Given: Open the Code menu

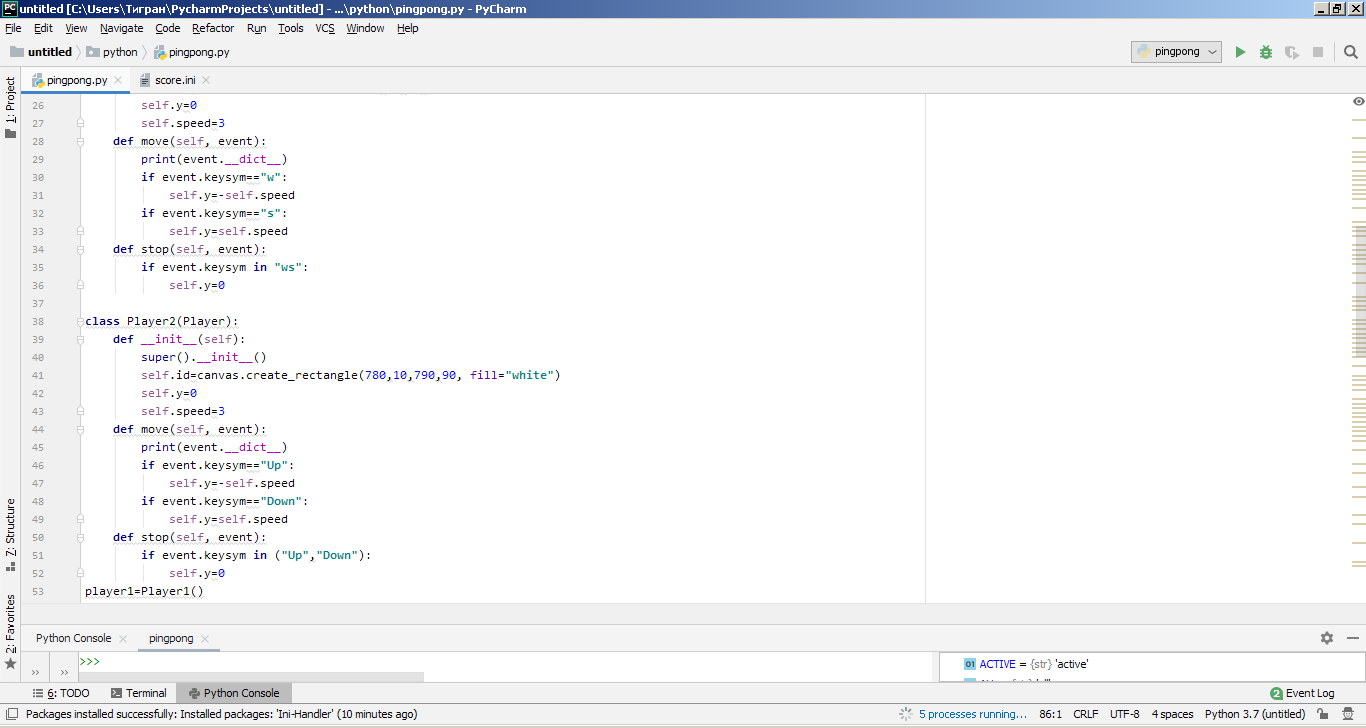Looking at the screenshot, I should click(168, 28).
